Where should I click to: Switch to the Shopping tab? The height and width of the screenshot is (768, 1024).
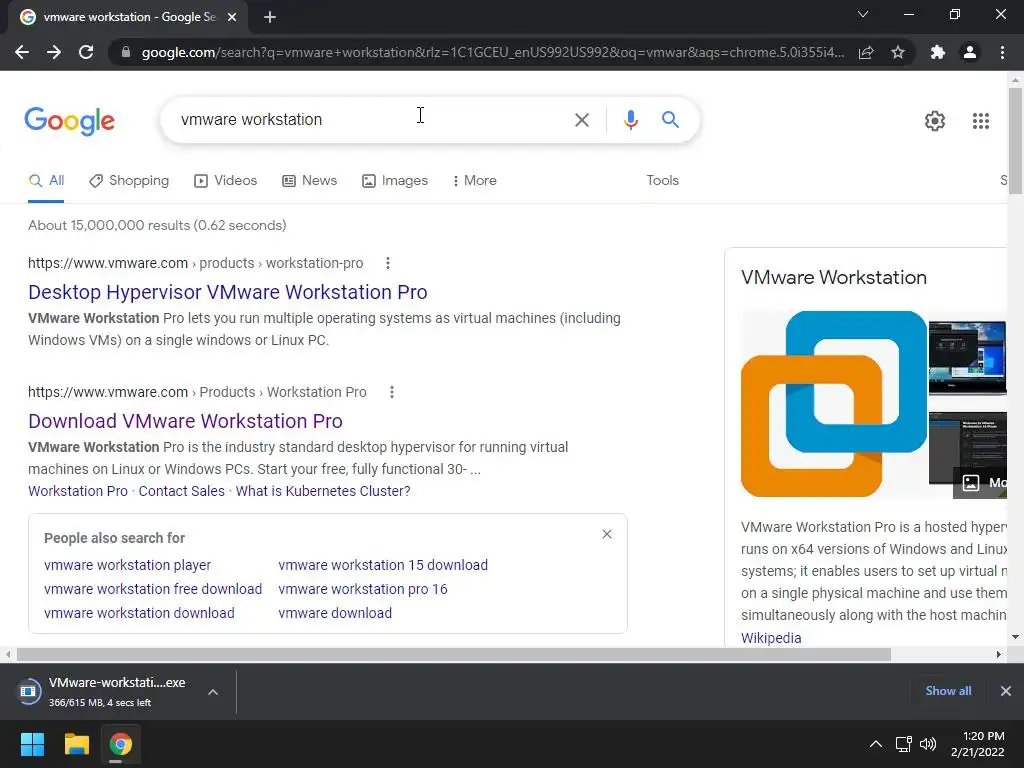click(x=129, y=181)
